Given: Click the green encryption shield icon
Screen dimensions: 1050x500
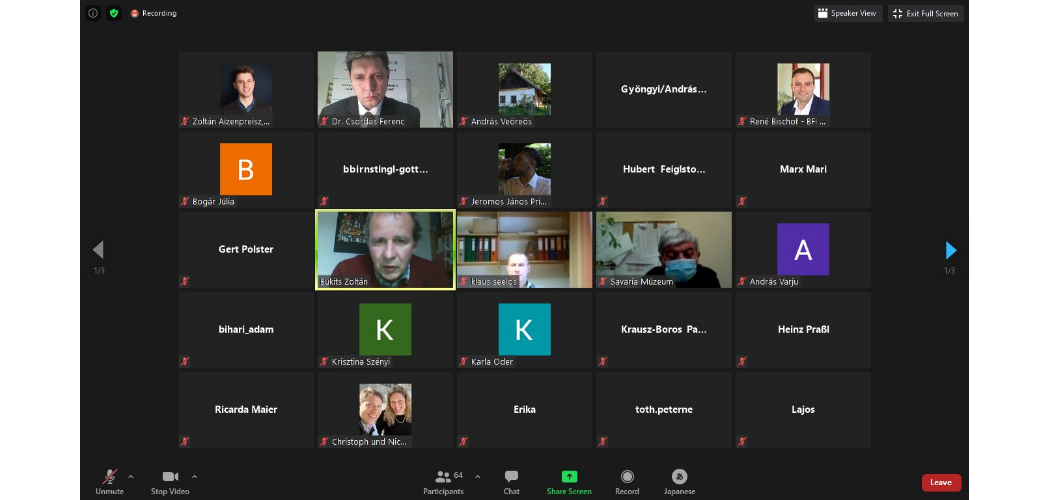Looking at the screenshot, I should [113, 13].
